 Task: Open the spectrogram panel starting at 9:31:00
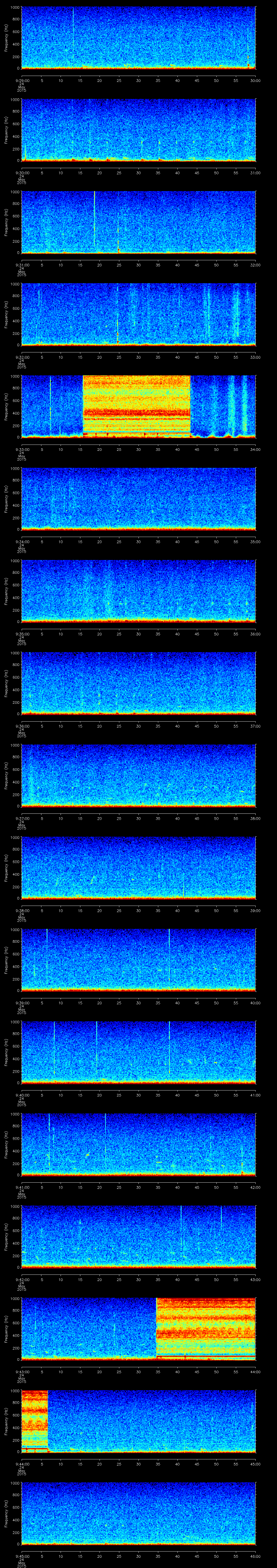pyautogui.click(x=138, y=222)
